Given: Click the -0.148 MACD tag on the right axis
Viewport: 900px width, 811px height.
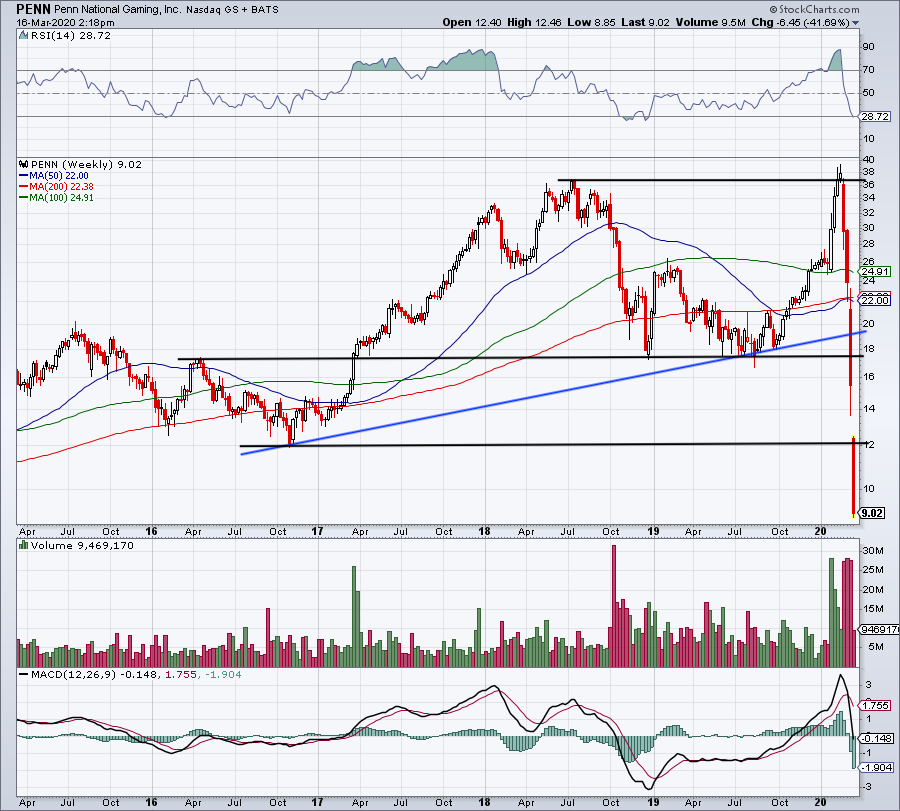Looking at the screenshot, I should pos(876,739).
